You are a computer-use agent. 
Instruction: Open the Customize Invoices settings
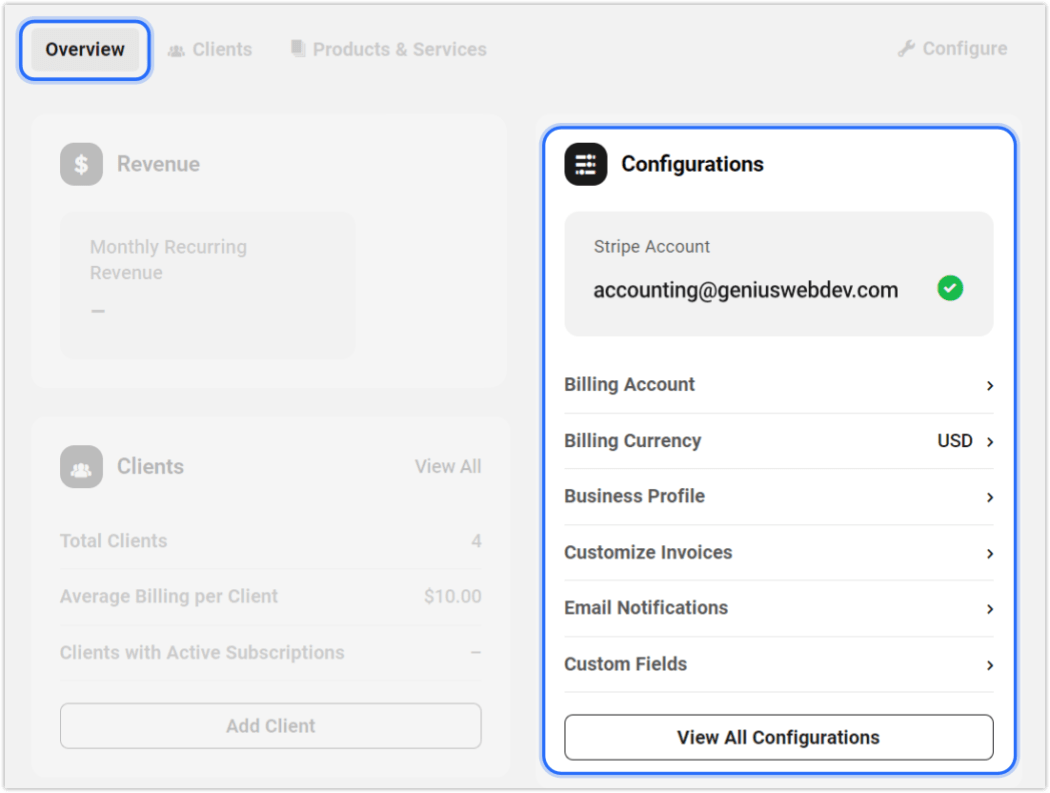click(778, 553)
